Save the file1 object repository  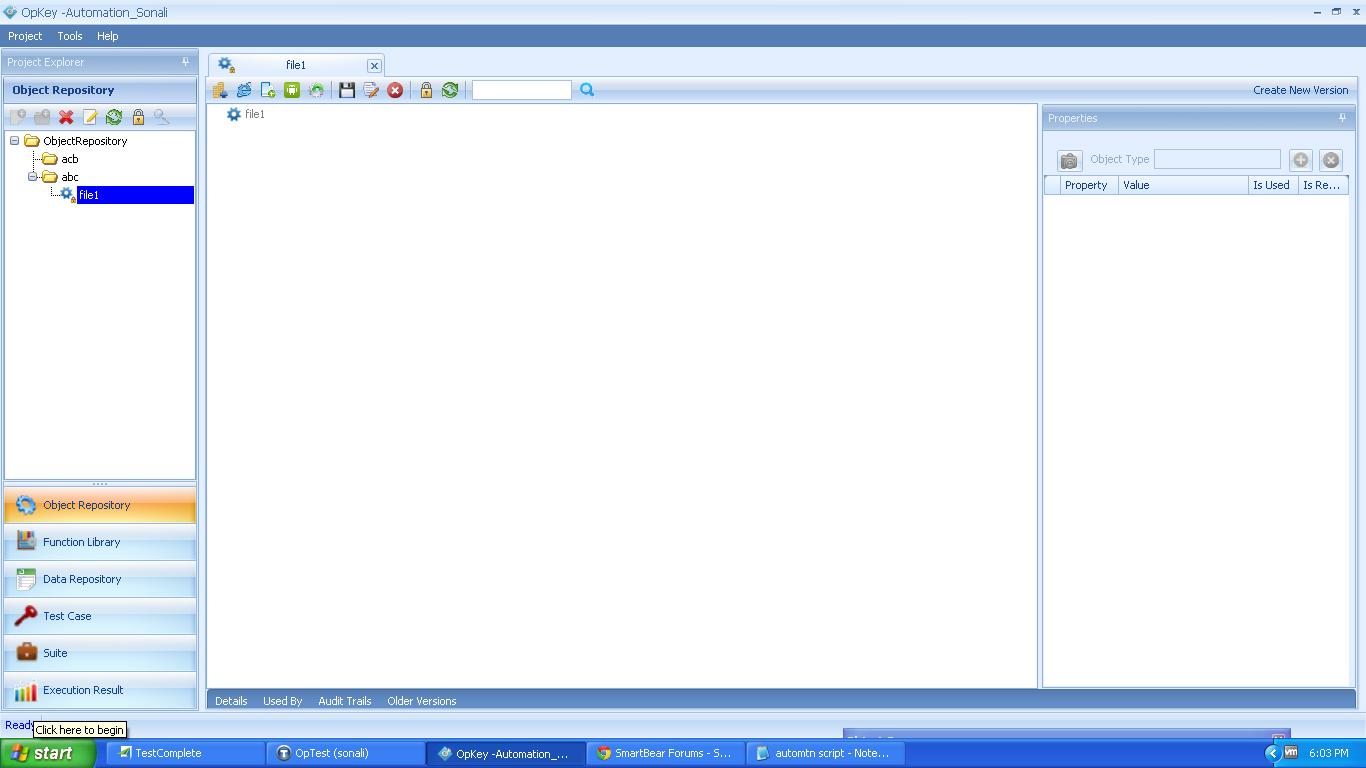pyautogui.click(x=345, y=90)
